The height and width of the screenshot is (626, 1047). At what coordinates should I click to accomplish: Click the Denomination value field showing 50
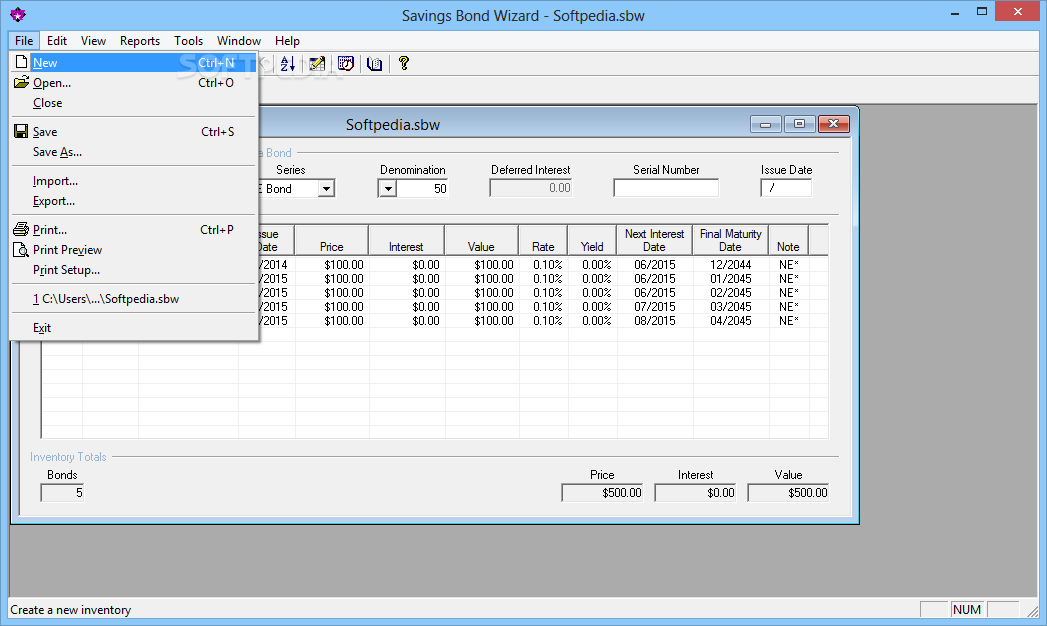[423, 189]
